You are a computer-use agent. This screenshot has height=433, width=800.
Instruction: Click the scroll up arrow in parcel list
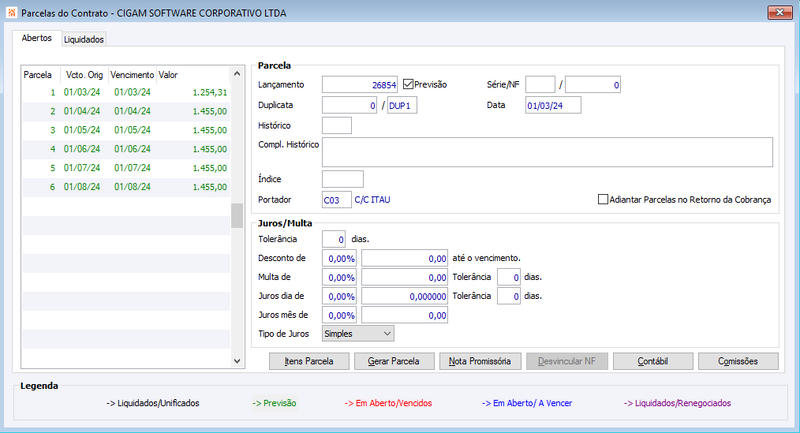click(237, 74)
